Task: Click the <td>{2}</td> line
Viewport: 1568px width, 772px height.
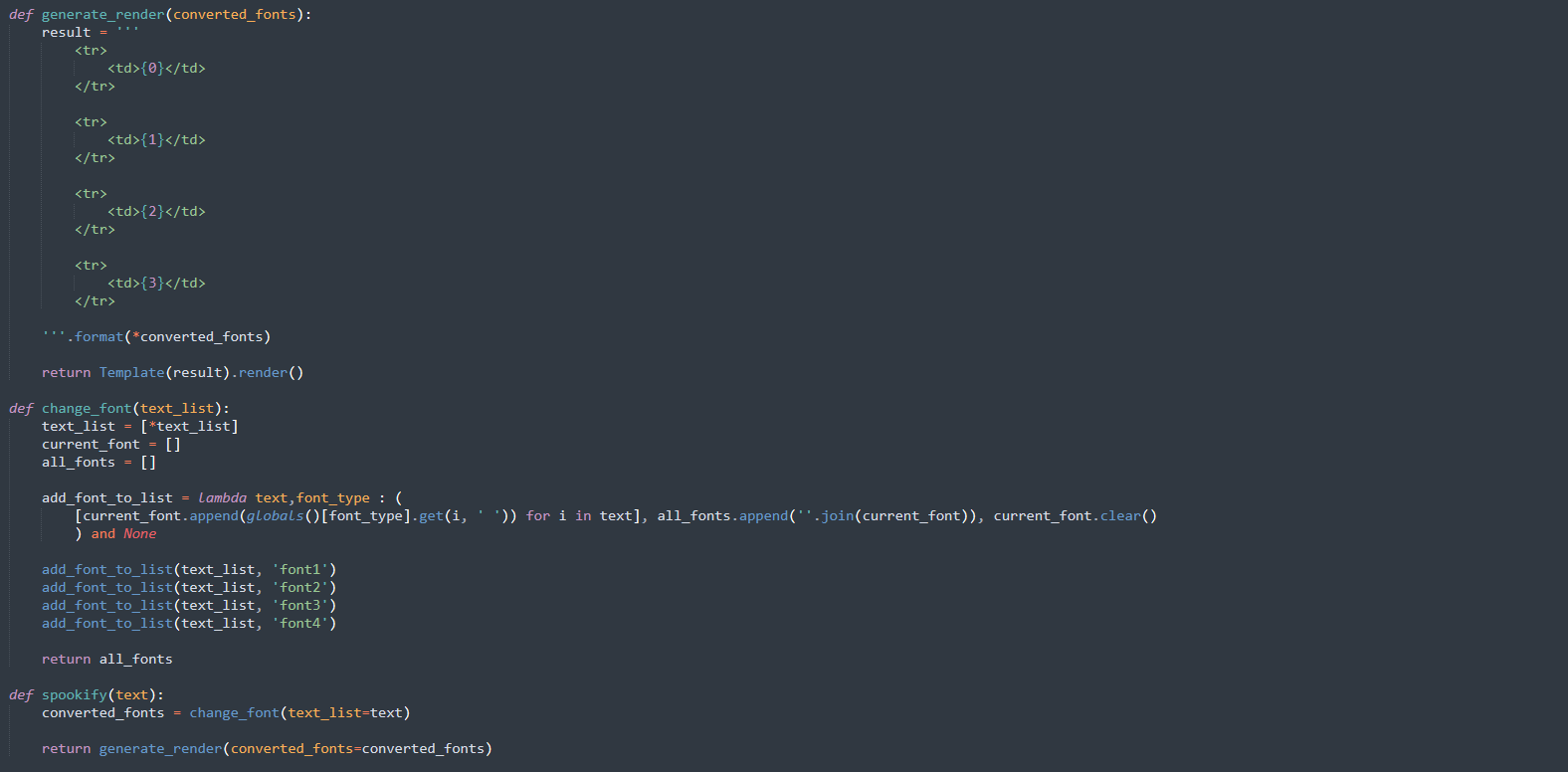Action: click(156, 211)
